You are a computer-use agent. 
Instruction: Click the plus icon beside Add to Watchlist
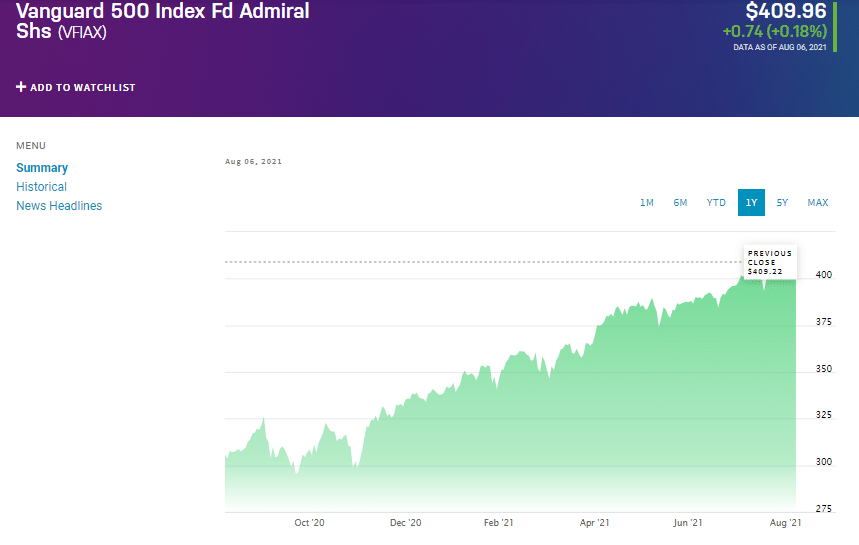click(x=21, y=87)
